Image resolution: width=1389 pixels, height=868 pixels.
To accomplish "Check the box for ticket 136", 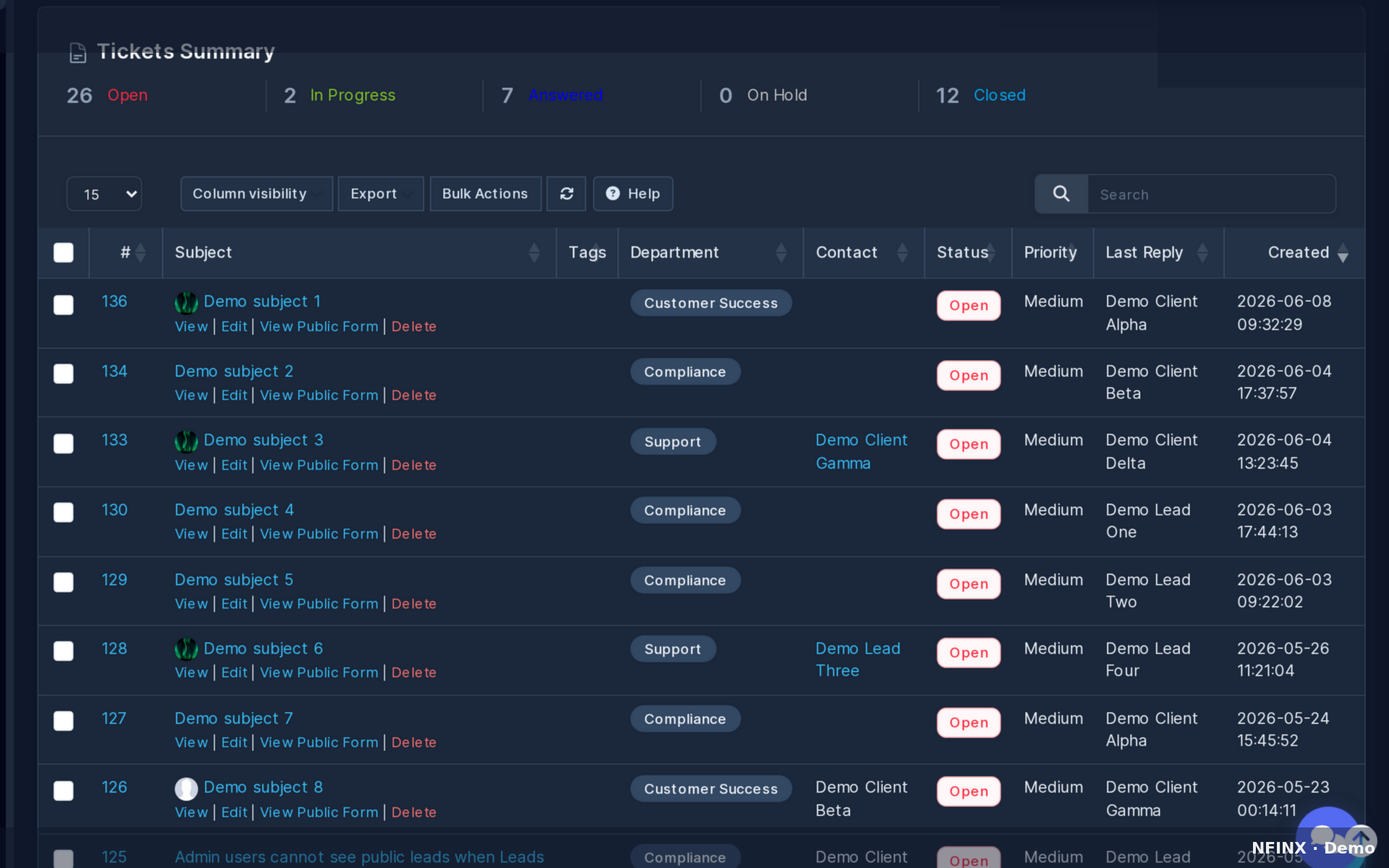I will [x=64, y=305].
